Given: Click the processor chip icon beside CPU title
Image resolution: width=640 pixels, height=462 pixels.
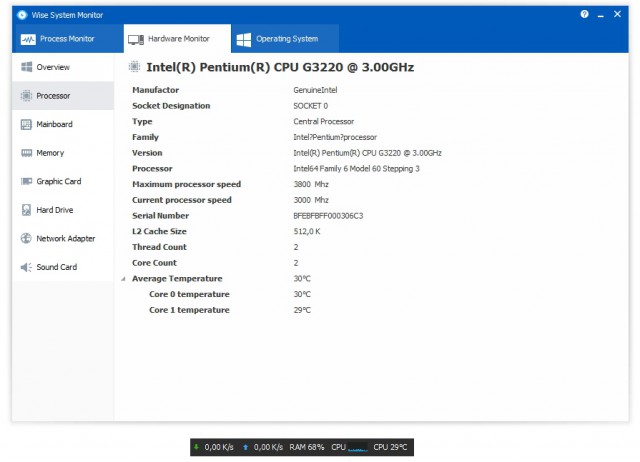Looking at the screenshot, I should click(134, 66).
